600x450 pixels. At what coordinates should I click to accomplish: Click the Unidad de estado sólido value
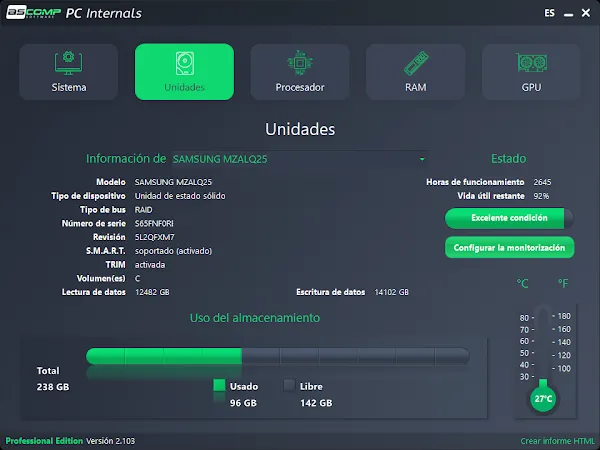(180, 196)
